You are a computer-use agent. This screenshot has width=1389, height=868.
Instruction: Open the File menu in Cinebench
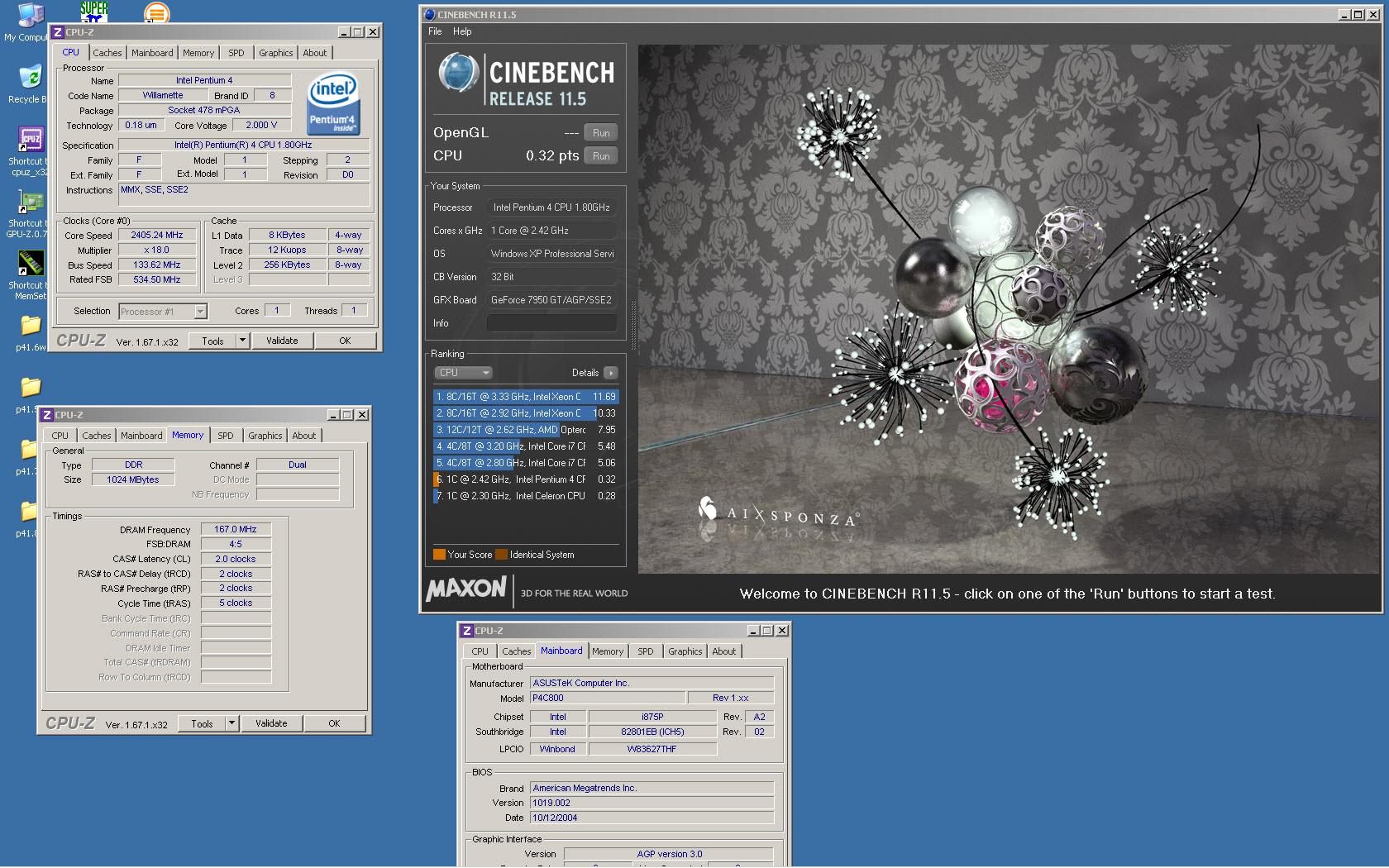click(435, 31)
